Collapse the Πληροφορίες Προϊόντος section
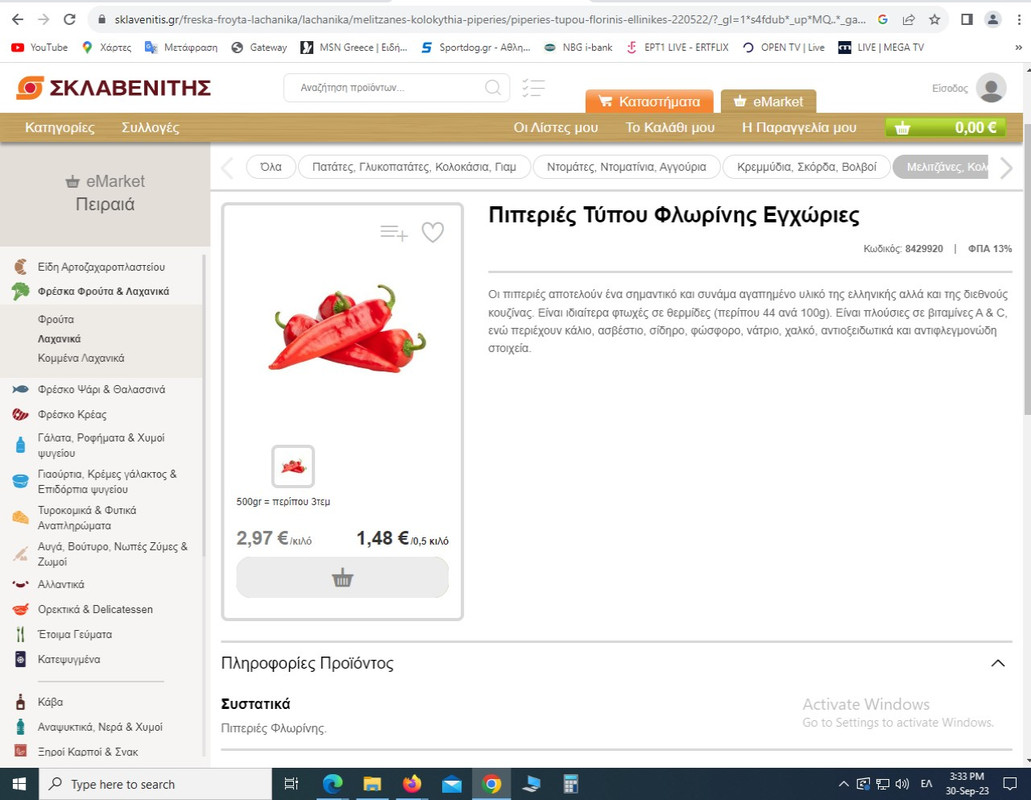 pos(997,663)
